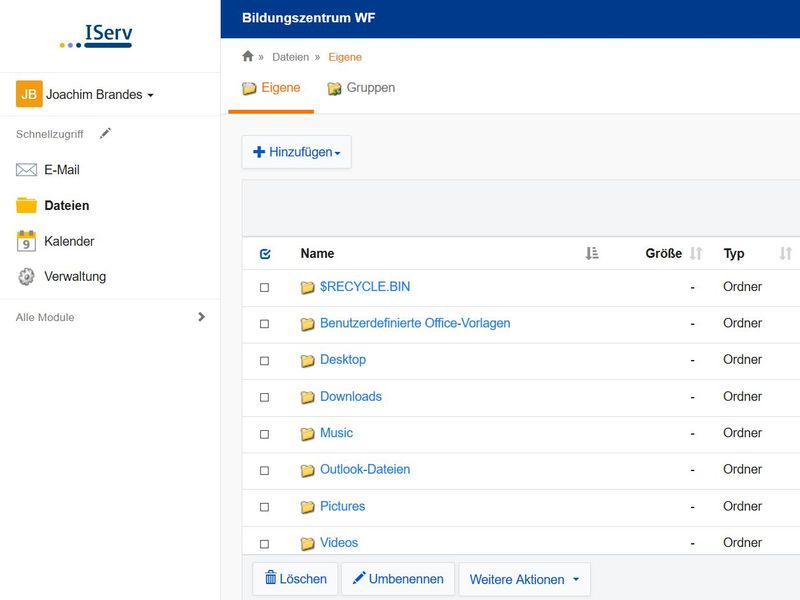Open the Outlook-Dateien folder
Screen dimensions: 800x600
(365, 469)
